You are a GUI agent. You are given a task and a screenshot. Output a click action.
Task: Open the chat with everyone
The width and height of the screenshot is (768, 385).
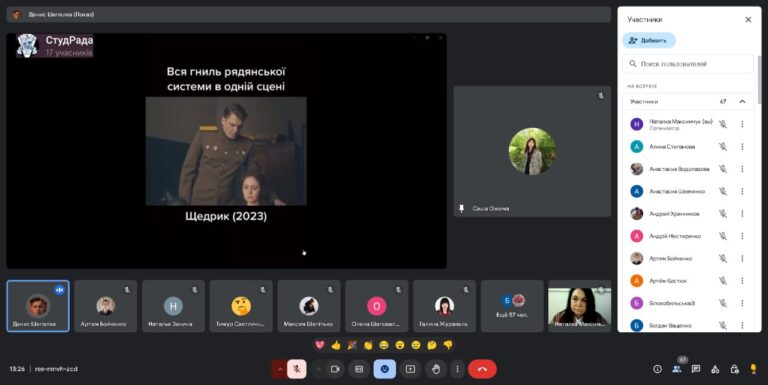click(696, 369)
